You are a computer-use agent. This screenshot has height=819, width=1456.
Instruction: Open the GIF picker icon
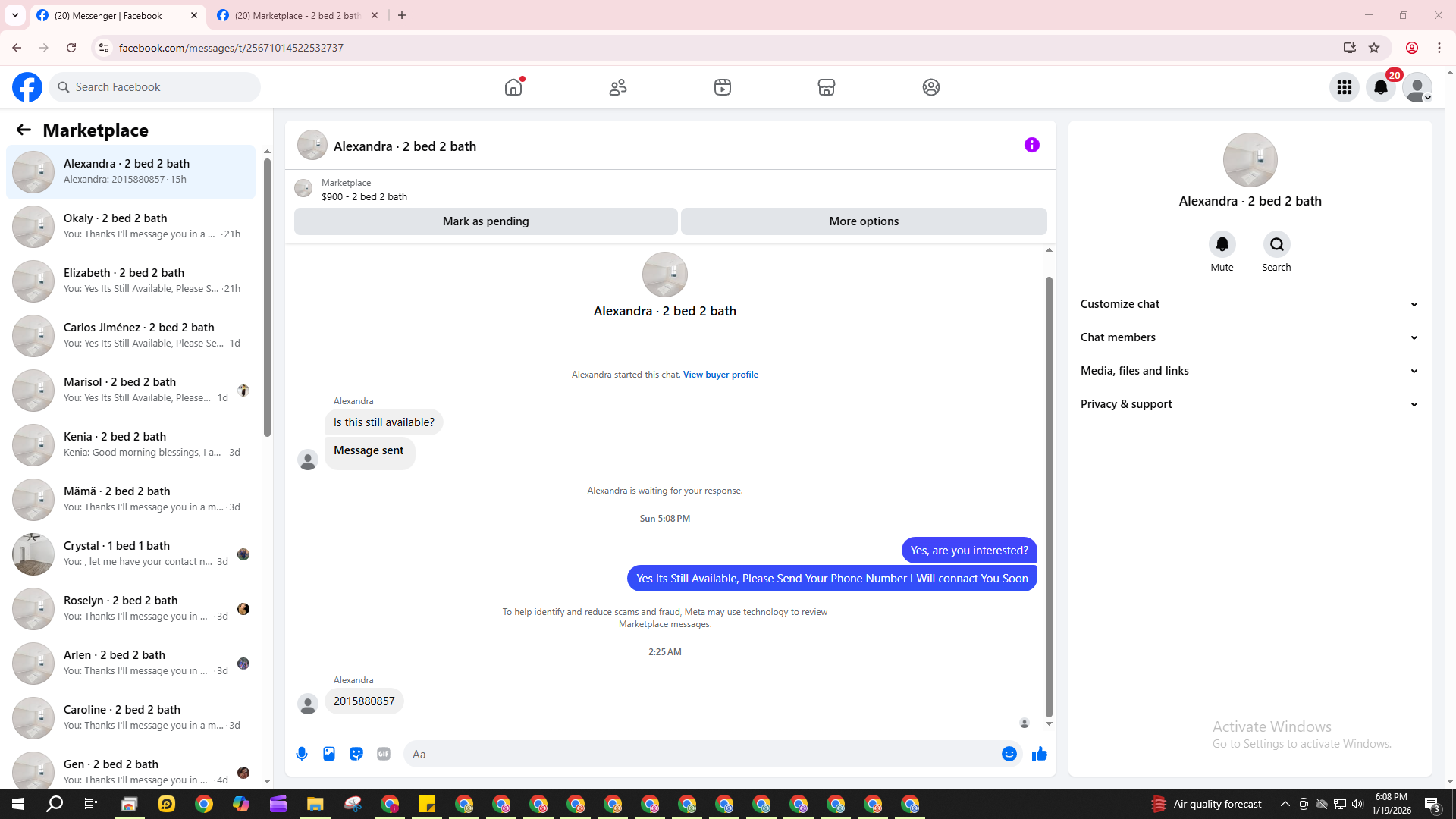[x=384, y=754]
